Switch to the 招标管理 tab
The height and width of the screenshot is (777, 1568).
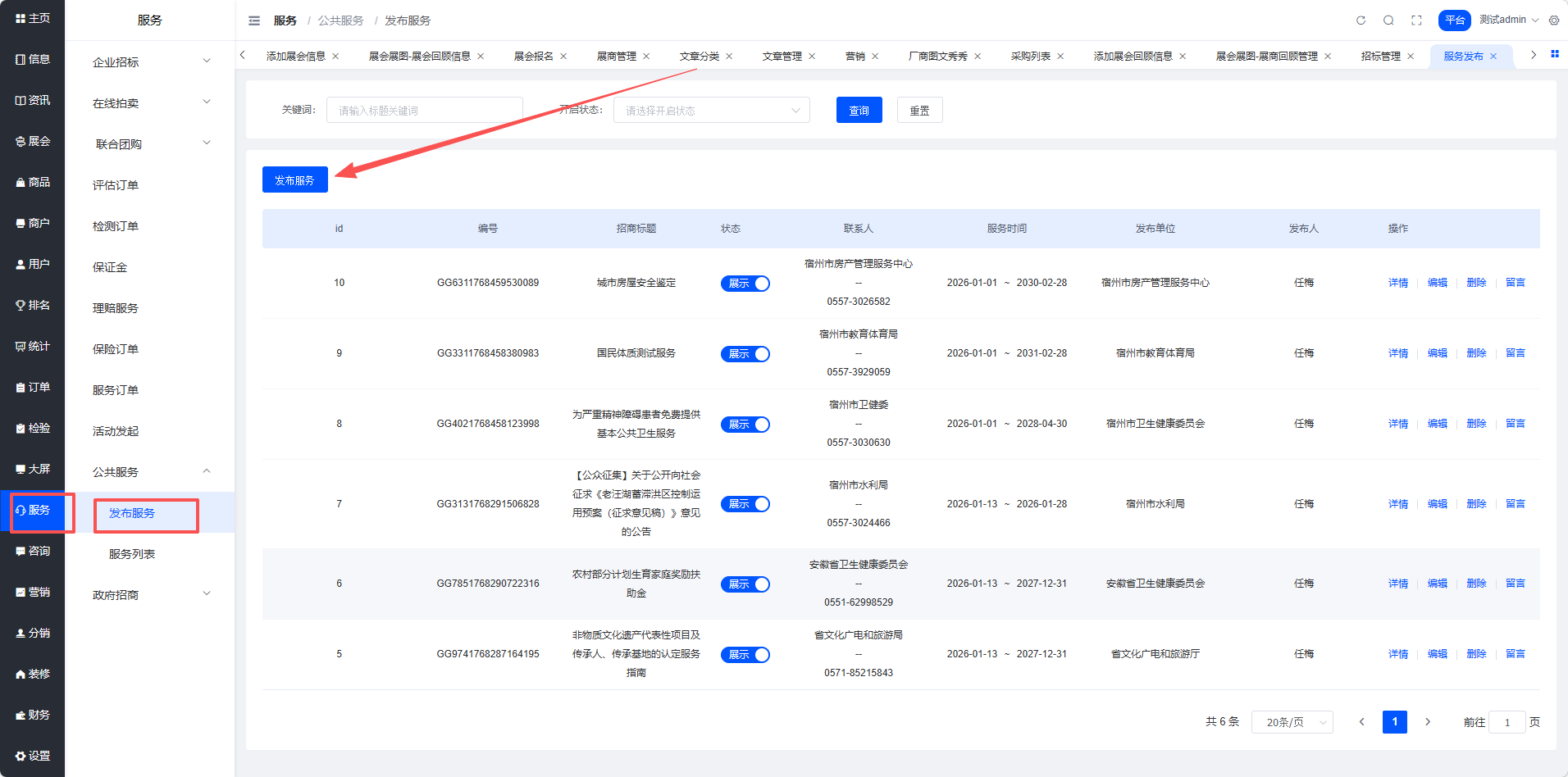pos(1380,57)
